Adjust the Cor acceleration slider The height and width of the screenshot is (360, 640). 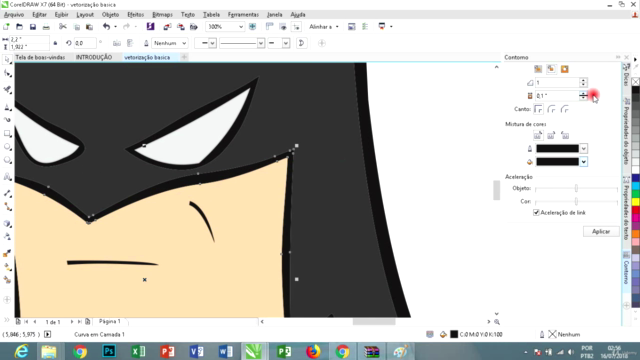(576, 202)
